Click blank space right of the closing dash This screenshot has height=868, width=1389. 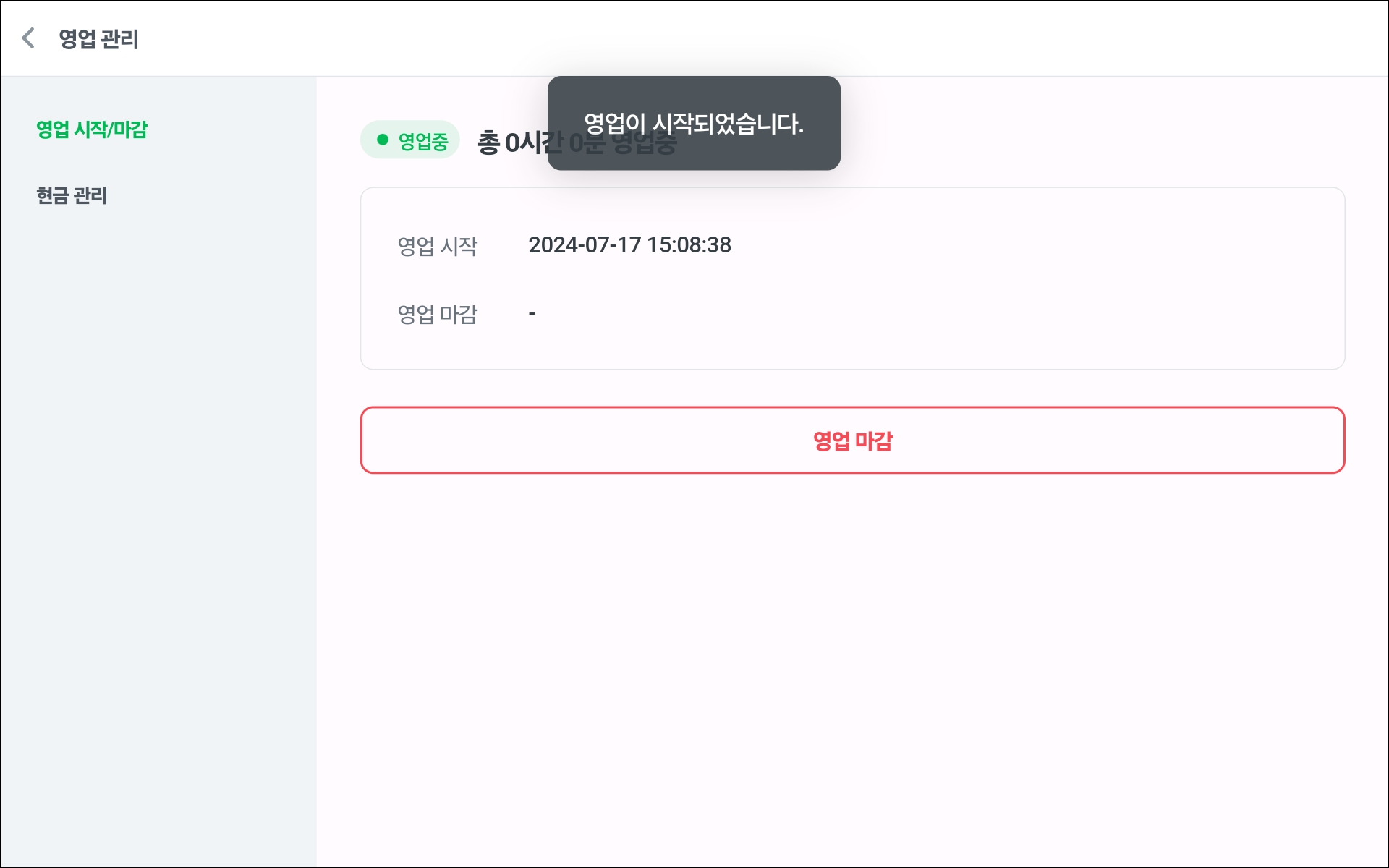940,314
